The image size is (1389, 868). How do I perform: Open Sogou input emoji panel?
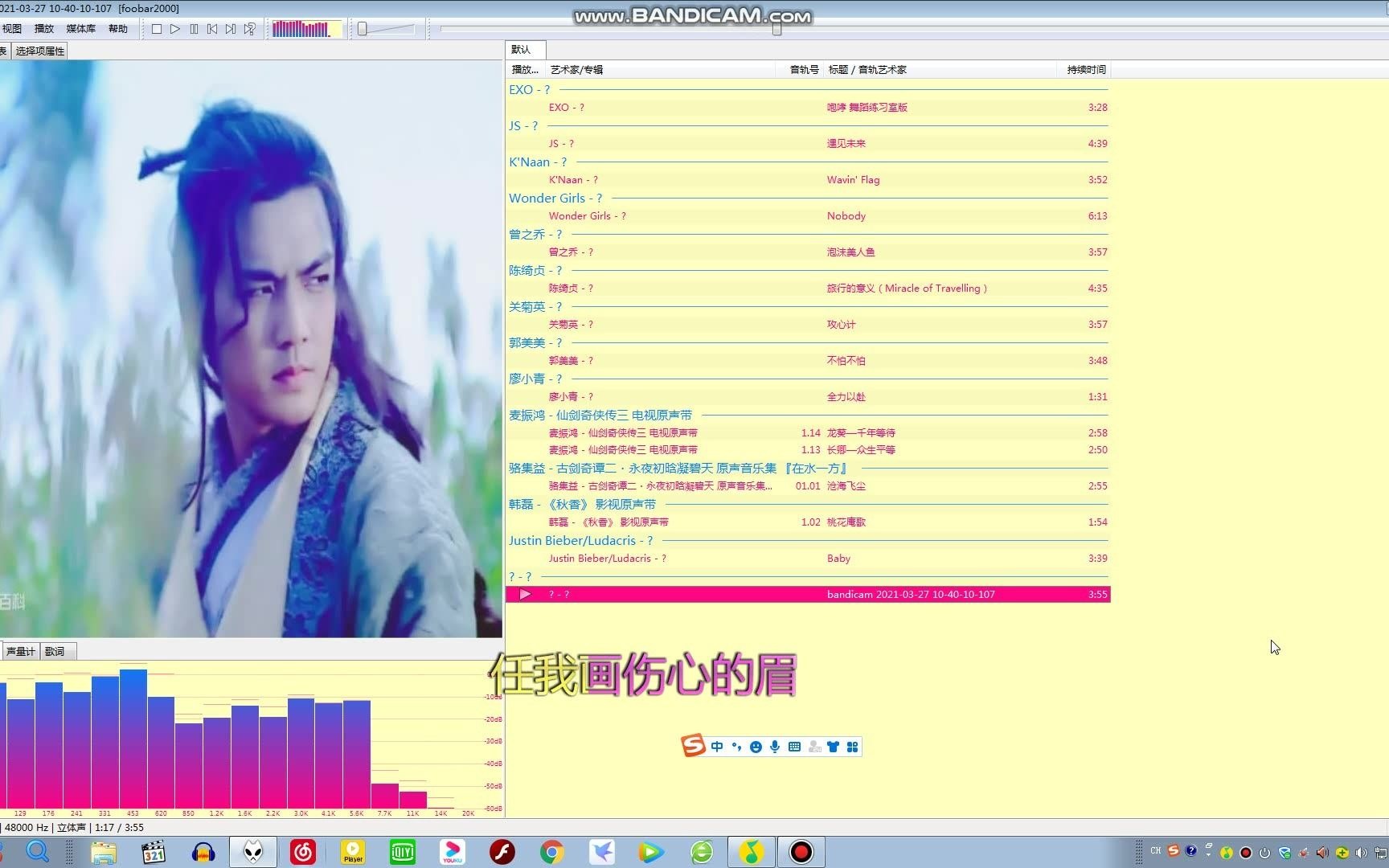(x=756, y=747)
